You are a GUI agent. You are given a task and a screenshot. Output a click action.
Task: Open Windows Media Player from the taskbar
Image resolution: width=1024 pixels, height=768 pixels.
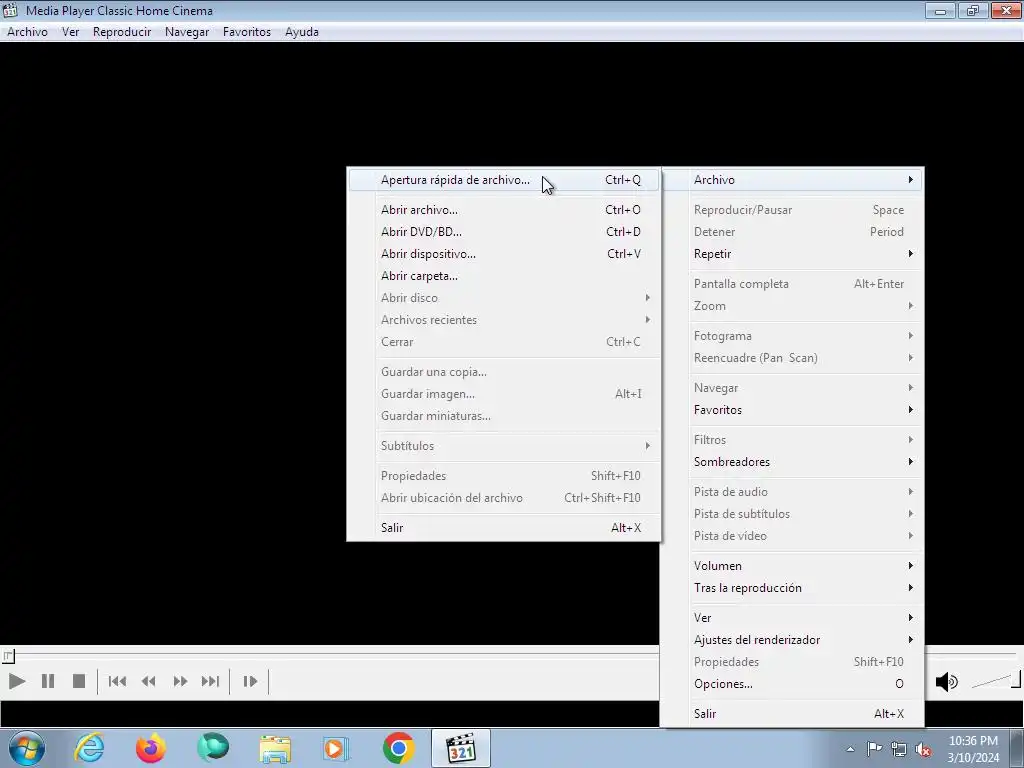tap(336, 748)
